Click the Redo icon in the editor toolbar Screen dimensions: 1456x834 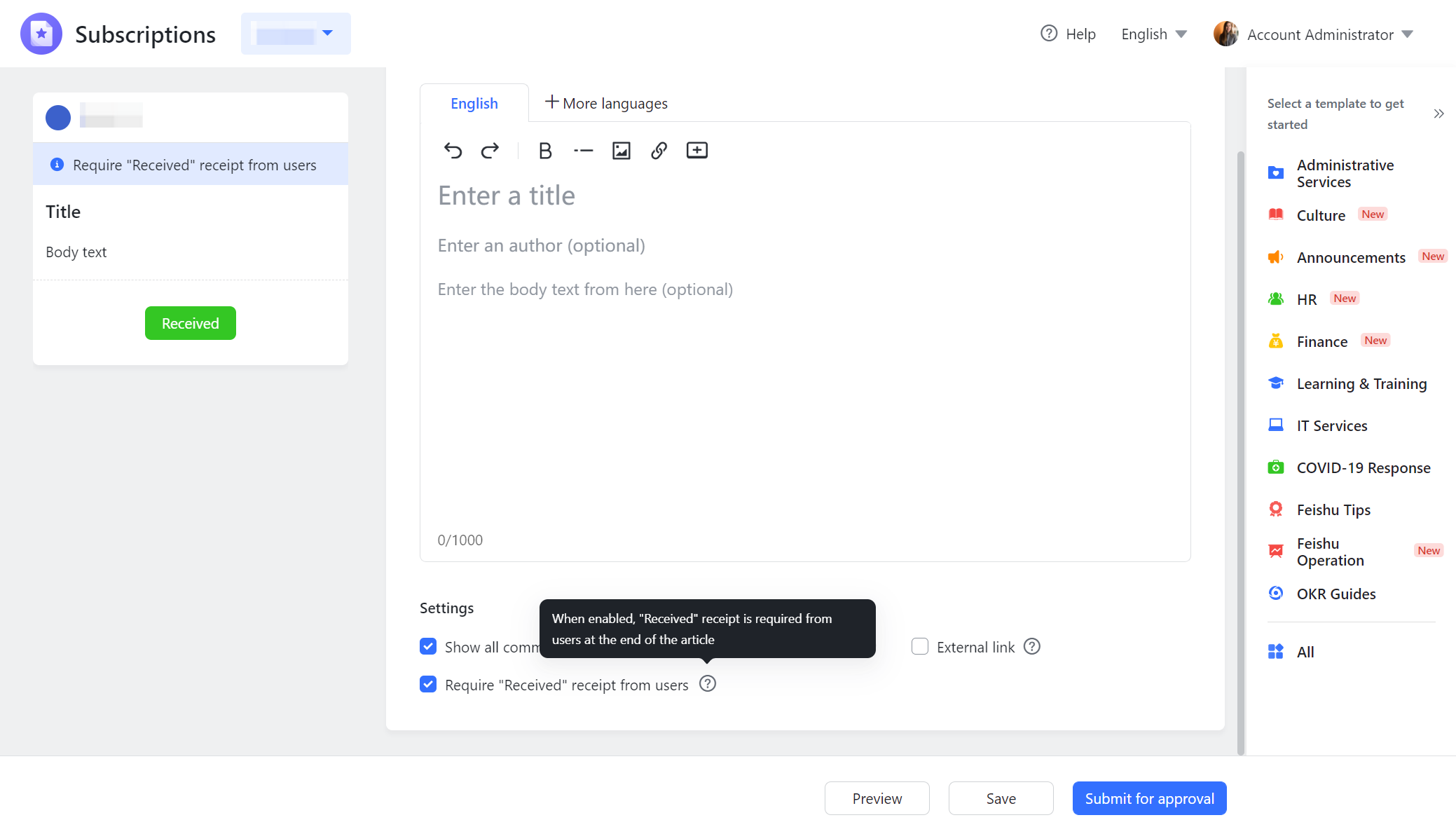[x=490, y=150]
